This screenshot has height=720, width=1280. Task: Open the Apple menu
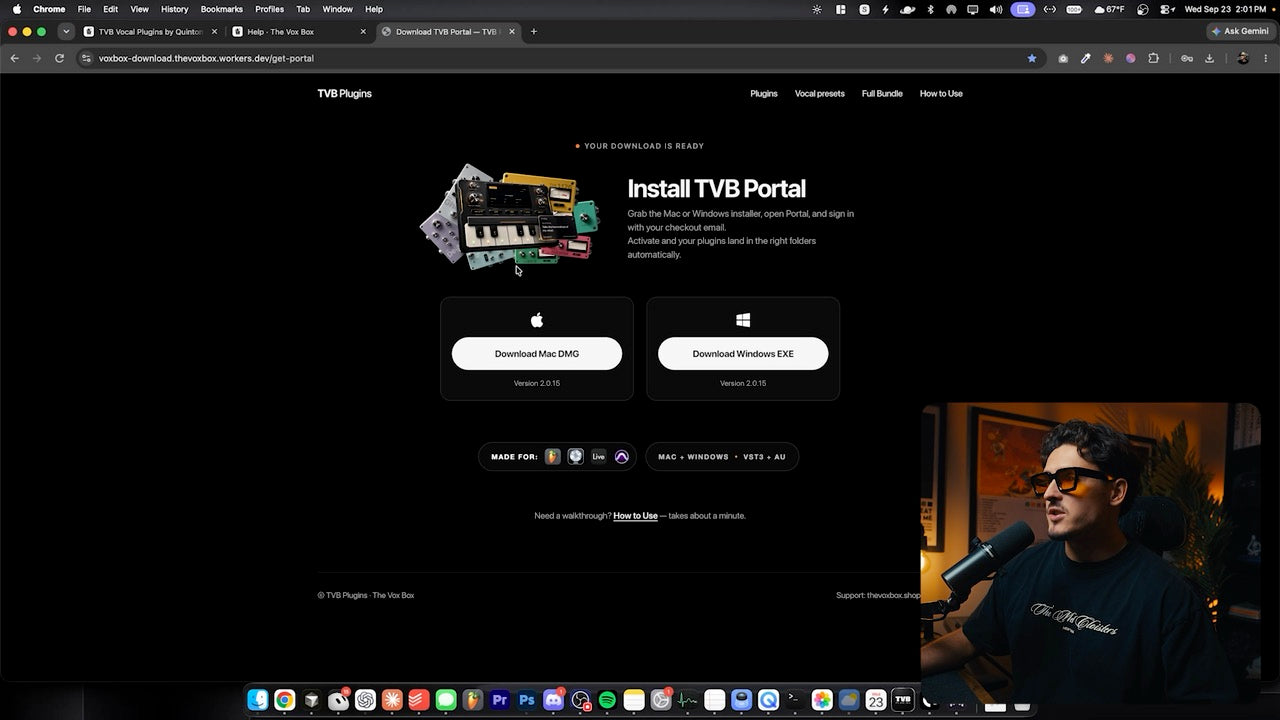click(x=16, y=9)
